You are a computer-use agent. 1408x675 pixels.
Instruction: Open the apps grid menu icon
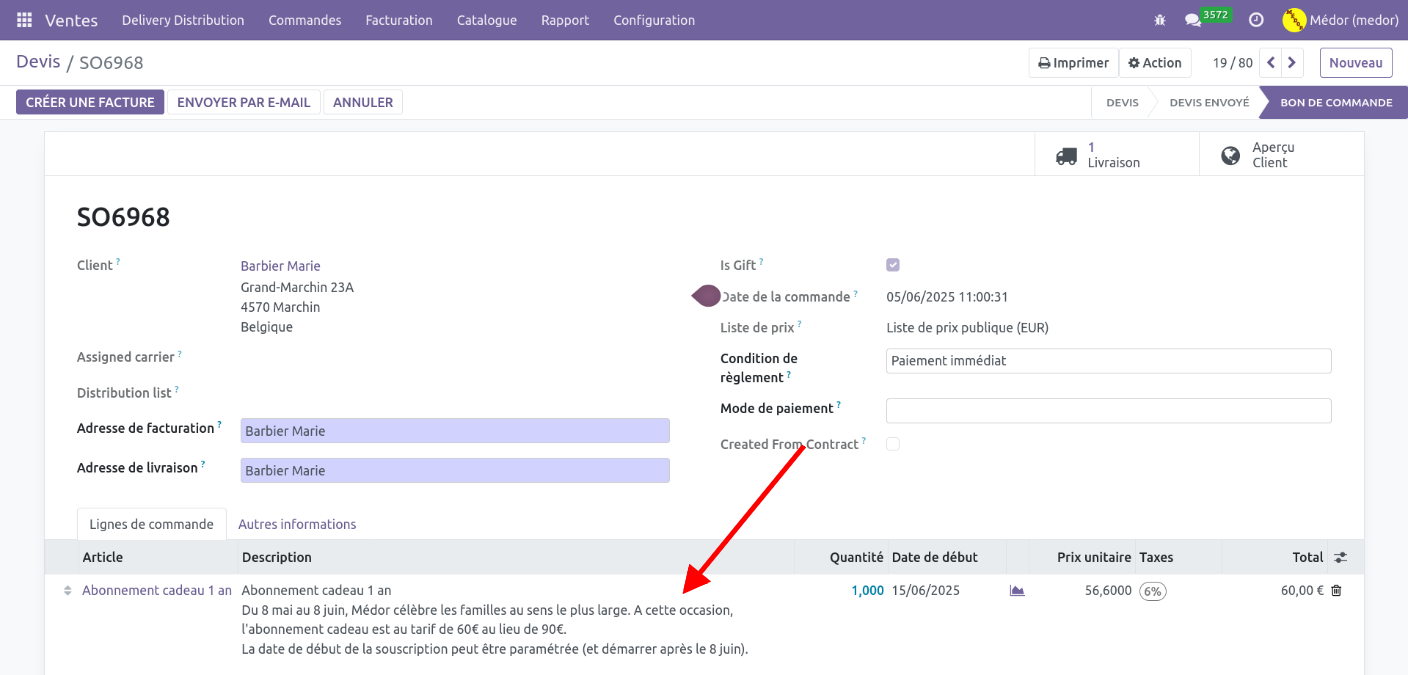[x=24, y=20]
